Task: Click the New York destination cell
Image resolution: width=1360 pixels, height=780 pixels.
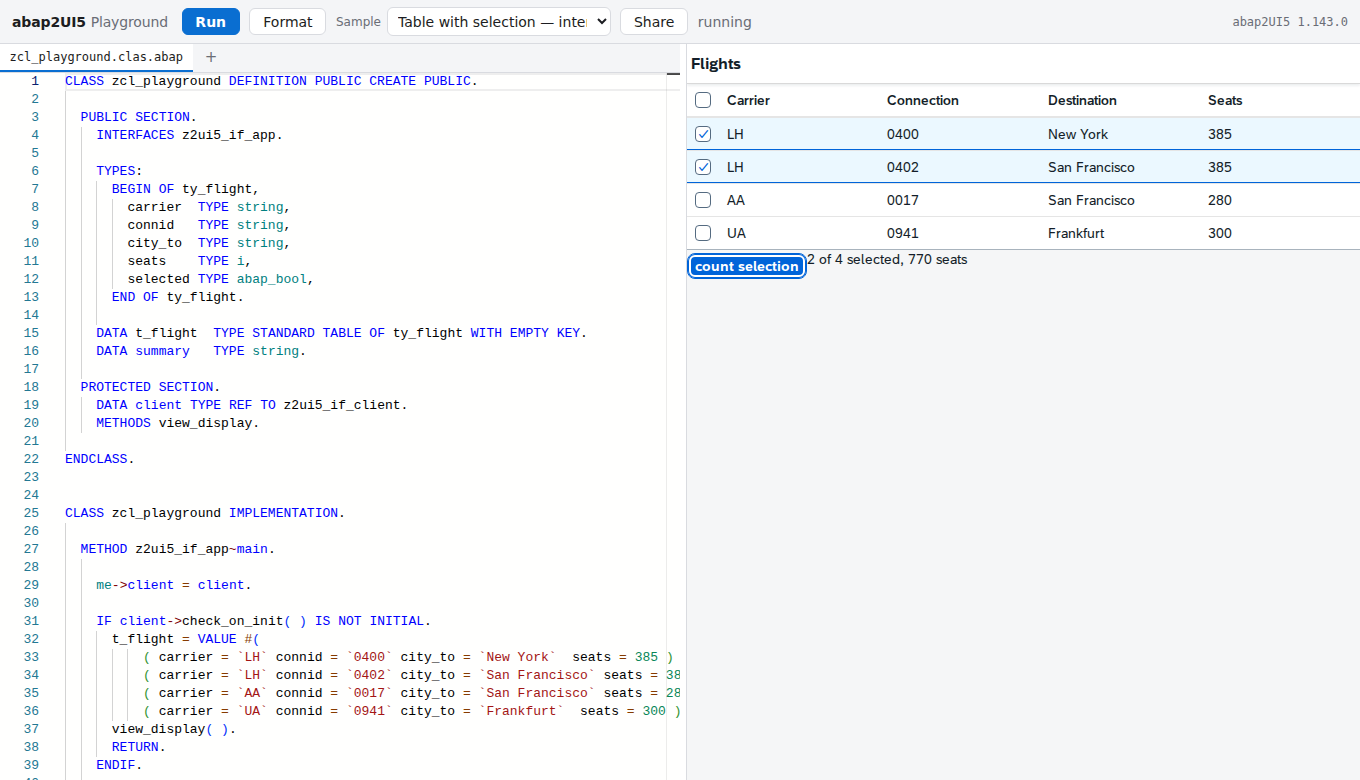Action: pos(1078,134)
